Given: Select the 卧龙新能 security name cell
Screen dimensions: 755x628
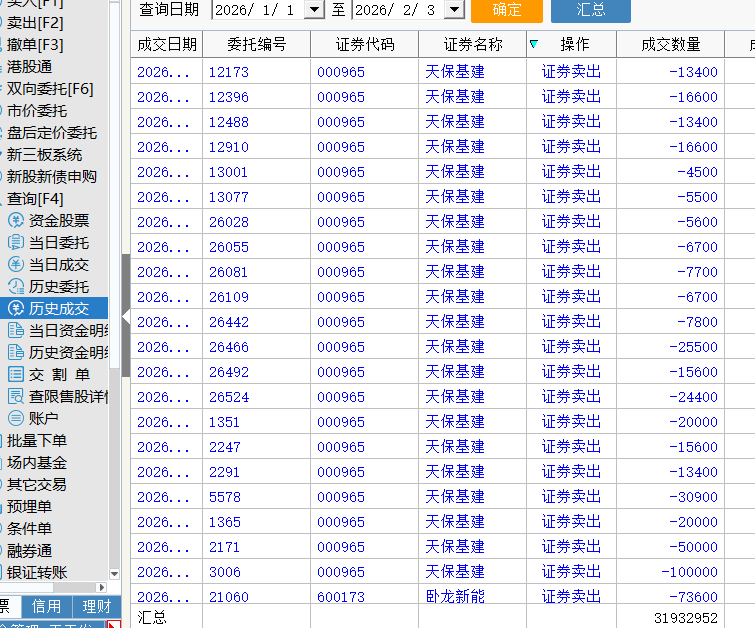Looking at the screenshot, I should pos(472,596).
